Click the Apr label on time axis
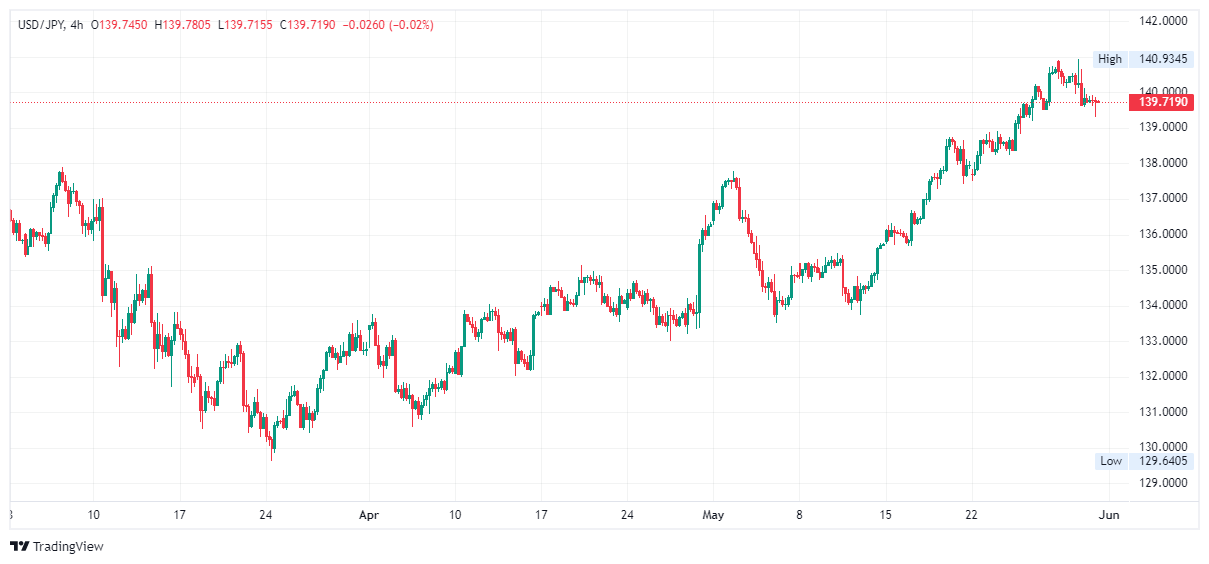 369,515
